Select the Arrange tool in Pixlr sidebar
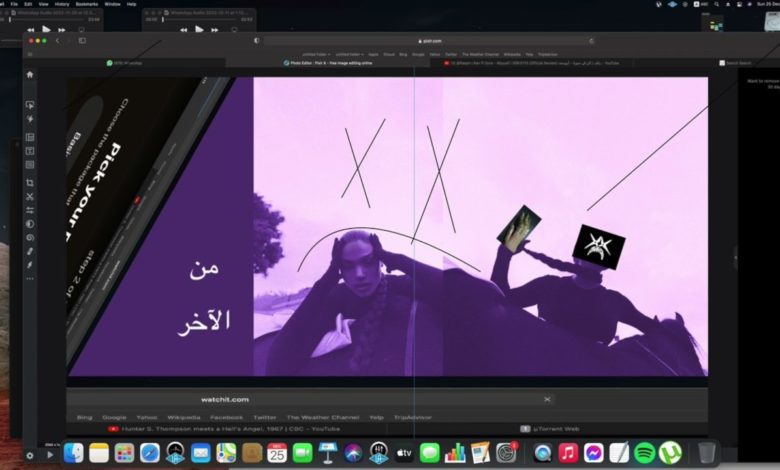The image size is (780, 470). (x=30, y=105)
